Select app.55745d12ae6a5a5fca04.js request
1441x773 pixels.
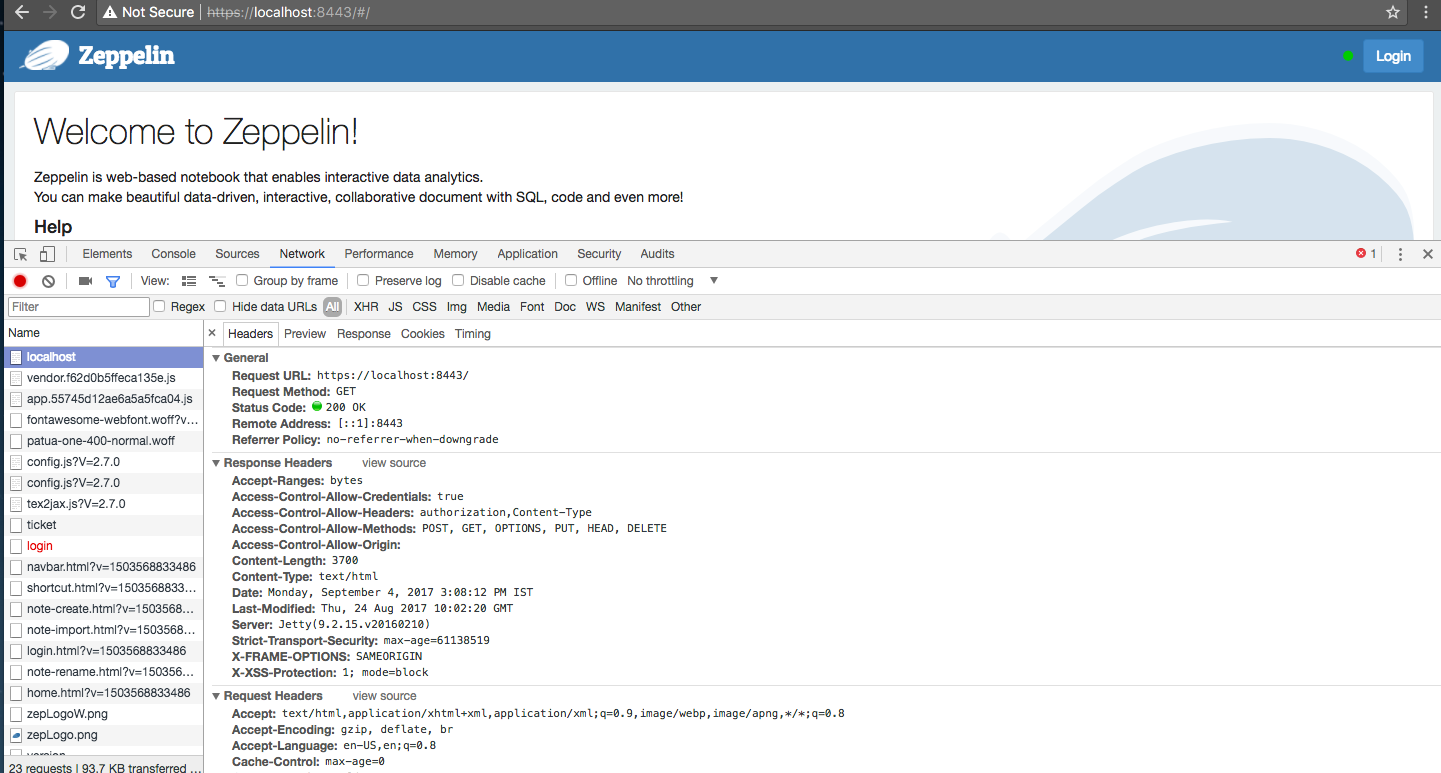click(x=104, y=399)
